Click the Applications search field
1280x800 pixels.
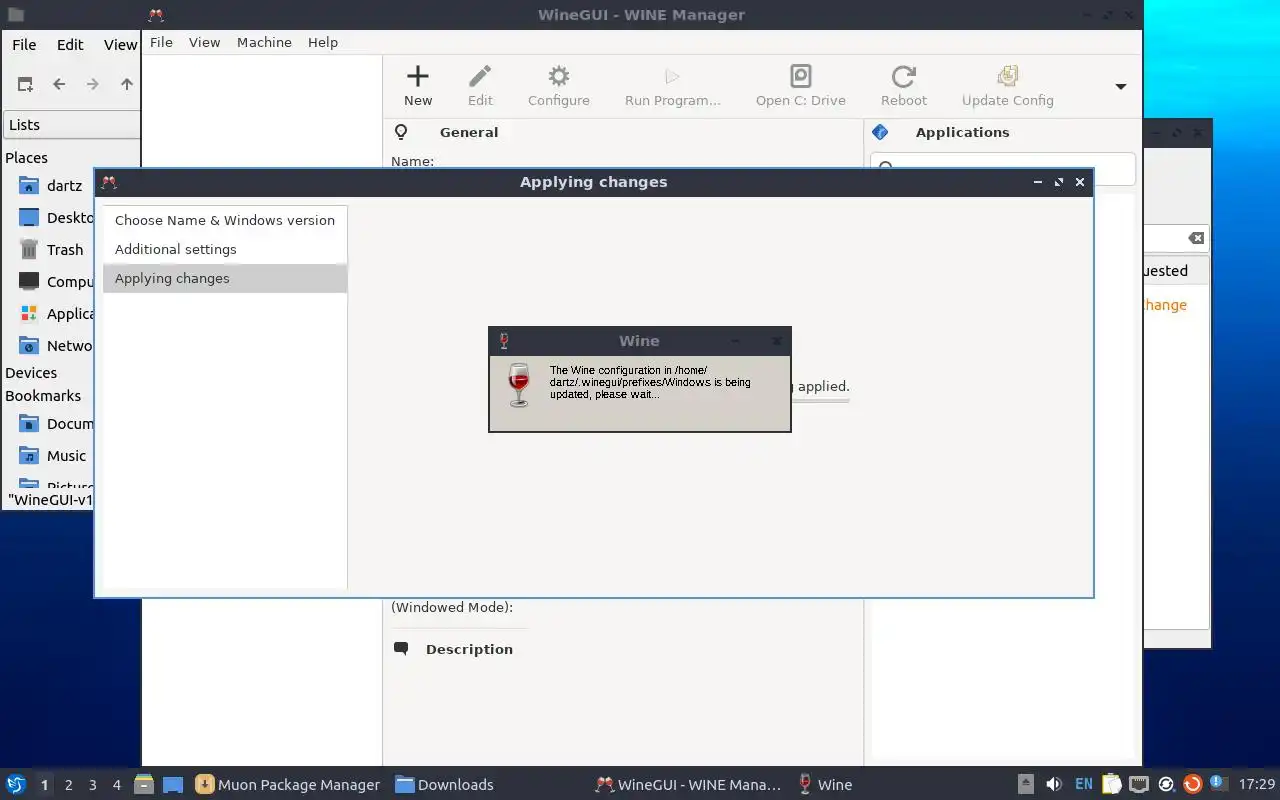(x=1003, y=169)
